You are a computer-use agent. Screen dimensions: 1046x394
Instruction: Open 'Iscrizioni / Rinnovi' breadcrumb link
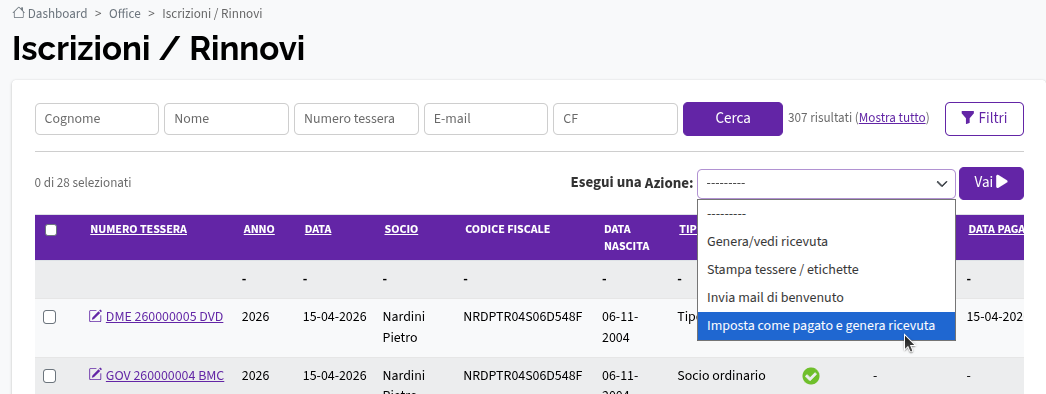pyautogui.click(x=212, y=13)
